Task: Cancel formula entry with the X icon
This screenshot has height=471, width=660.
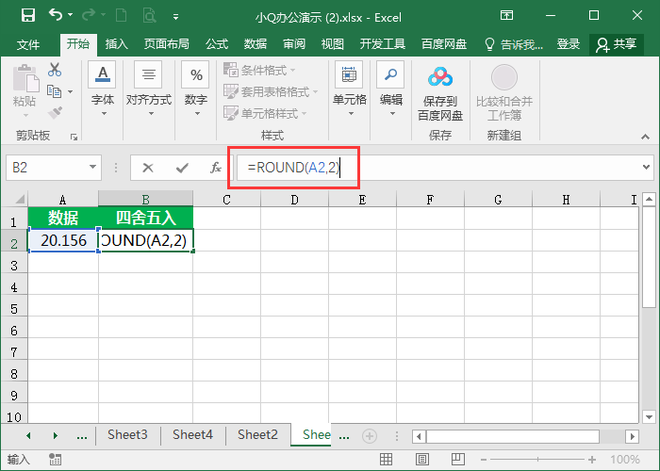Action: 148,169
